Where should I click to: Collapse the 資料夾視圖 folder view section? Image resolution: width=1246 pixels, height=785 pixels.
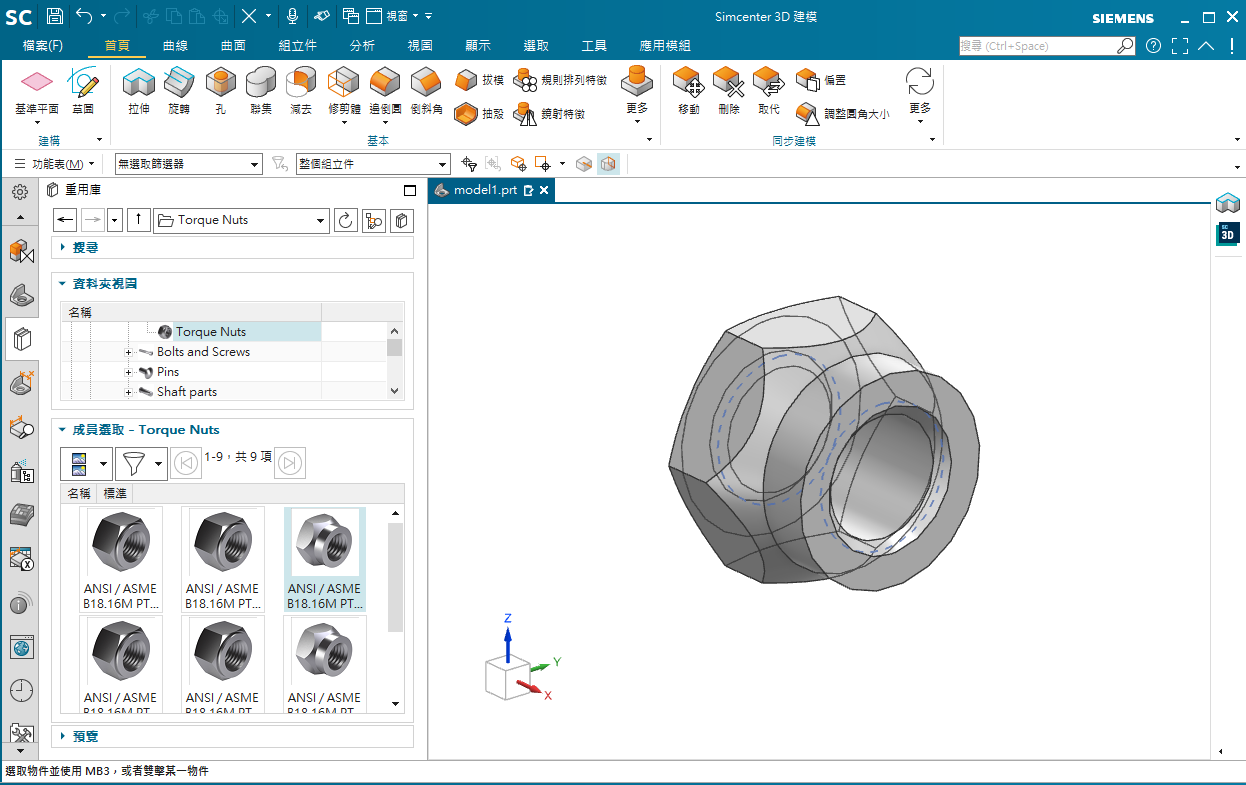[x=62, y=284]
